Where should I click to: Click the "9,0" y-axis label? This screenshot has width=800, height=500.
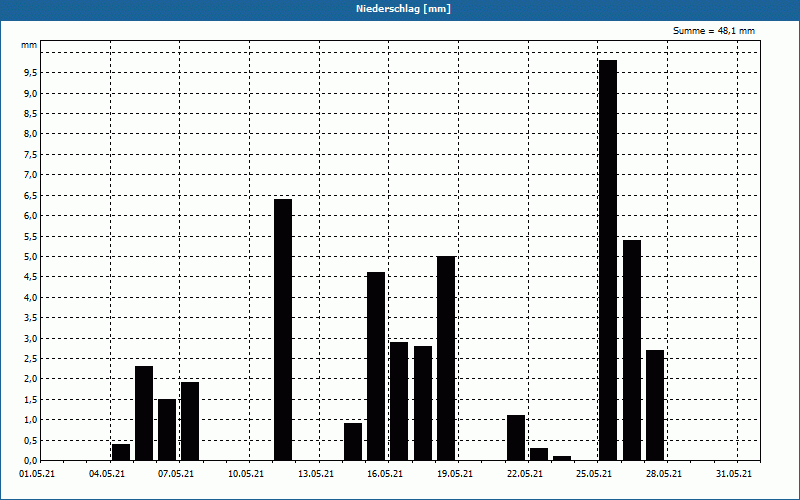click(x=31, y=93)
